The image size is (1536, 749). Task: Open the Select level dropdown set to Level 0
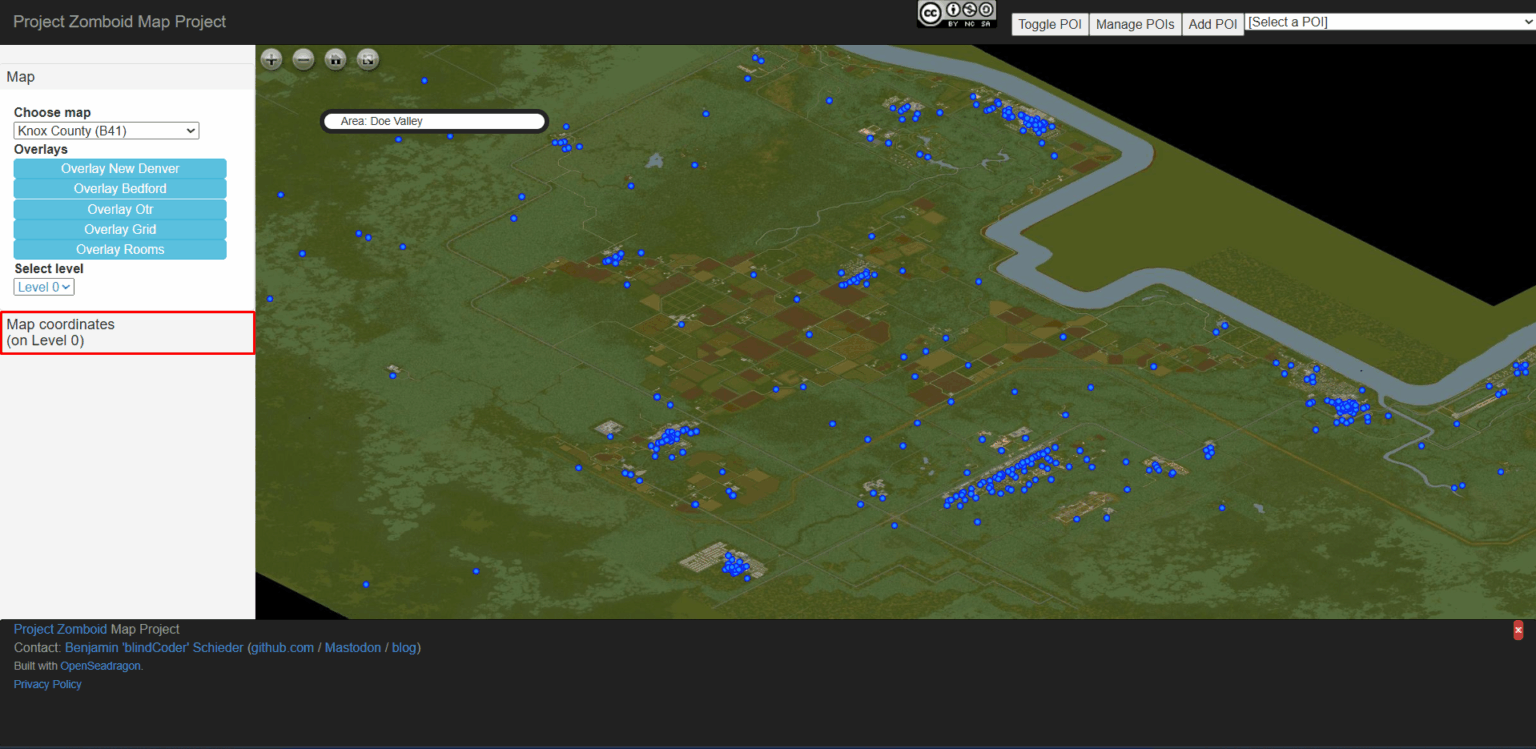tap(43, 286)
